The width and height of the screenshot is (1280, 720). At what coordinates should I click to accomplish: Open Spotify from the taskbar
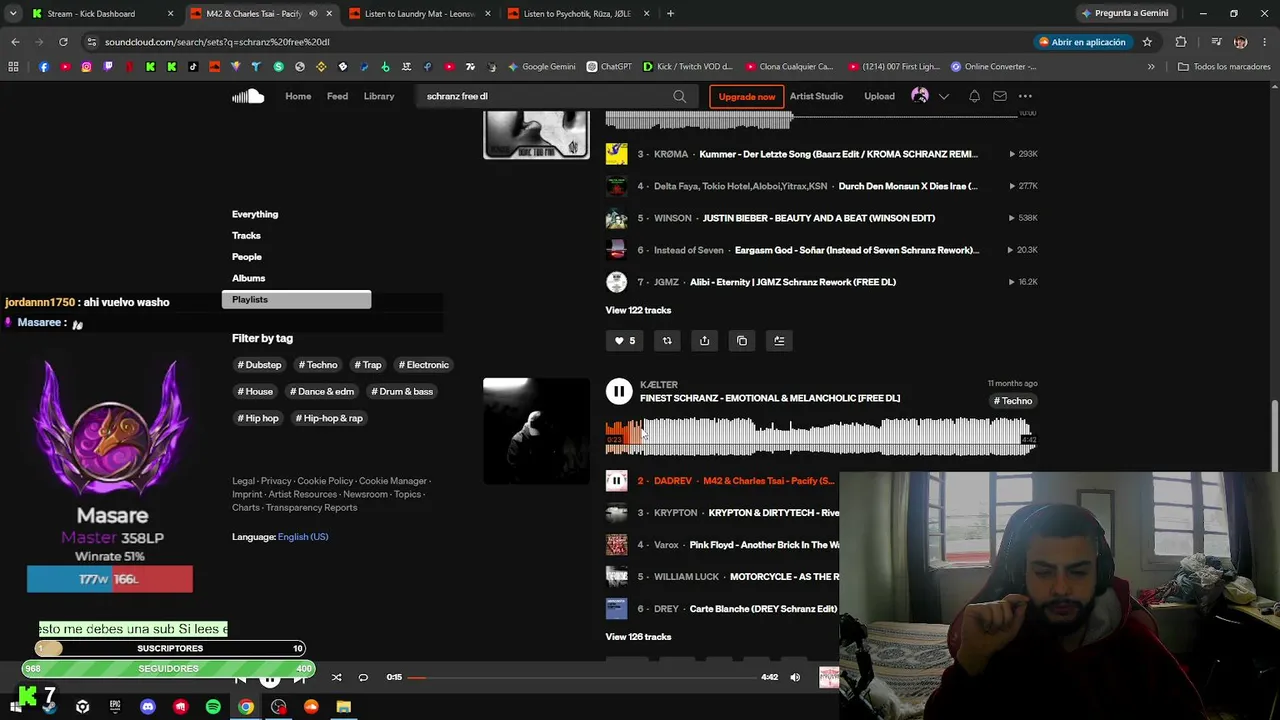click(x=213, y=707)
